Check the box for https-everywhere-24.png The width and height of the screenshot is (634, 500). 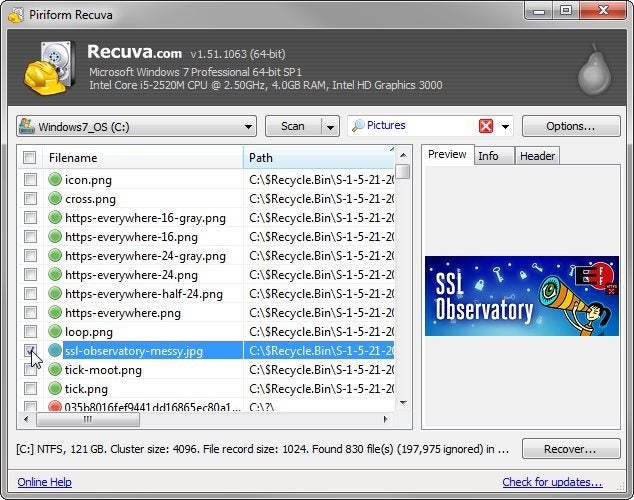click(x=30, y=274)
